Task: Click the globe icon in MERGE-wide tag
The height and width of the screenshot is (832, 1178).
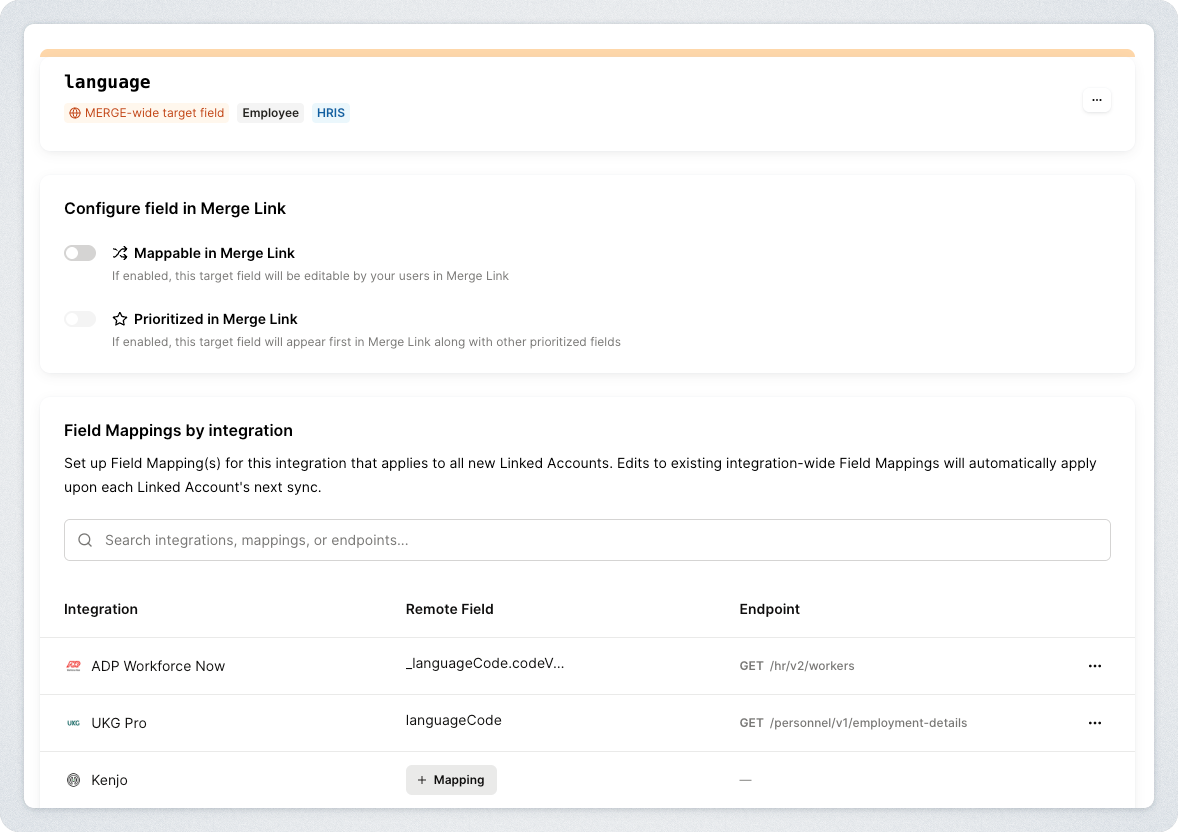Action: click(75, 113)
